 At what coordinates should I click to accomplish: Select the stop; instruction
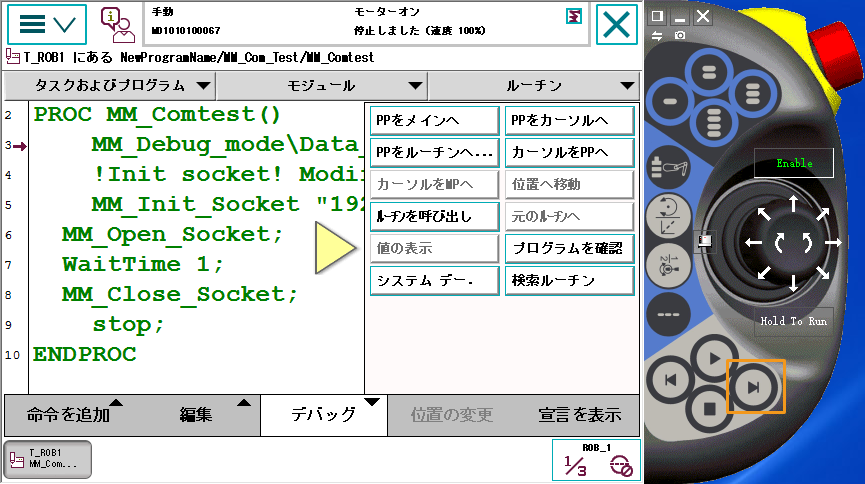[128, 325]
